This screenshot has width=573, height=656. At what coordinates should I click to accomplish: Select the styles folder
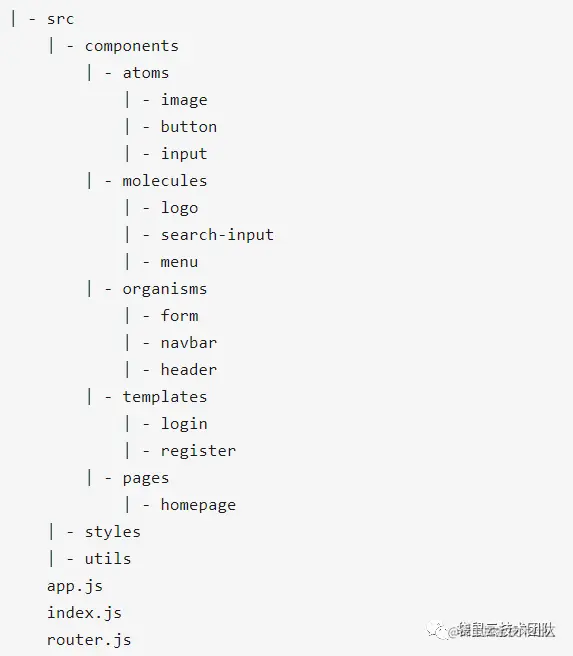click(113, 532)
